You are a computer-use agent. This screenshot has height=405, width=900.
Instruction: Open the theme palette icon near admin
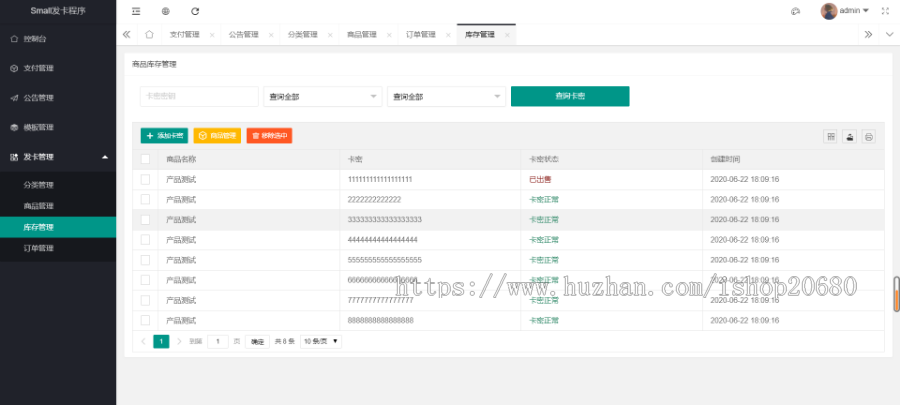pos(796,11)
